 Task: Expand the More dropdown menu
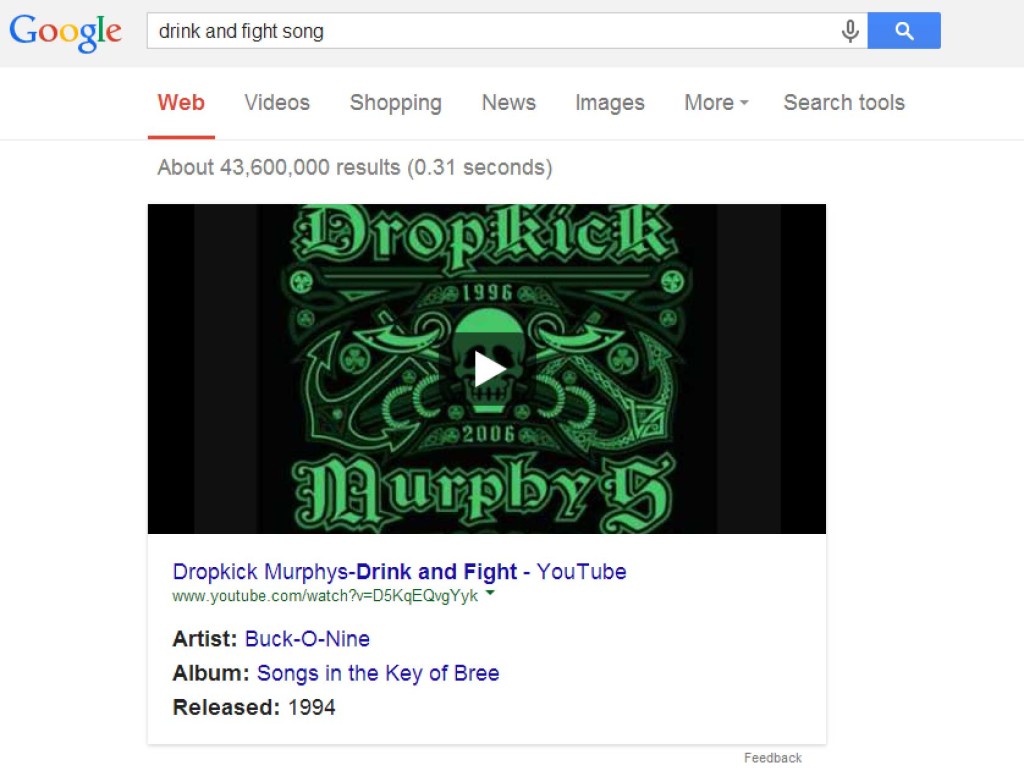[x=716, y=103]
